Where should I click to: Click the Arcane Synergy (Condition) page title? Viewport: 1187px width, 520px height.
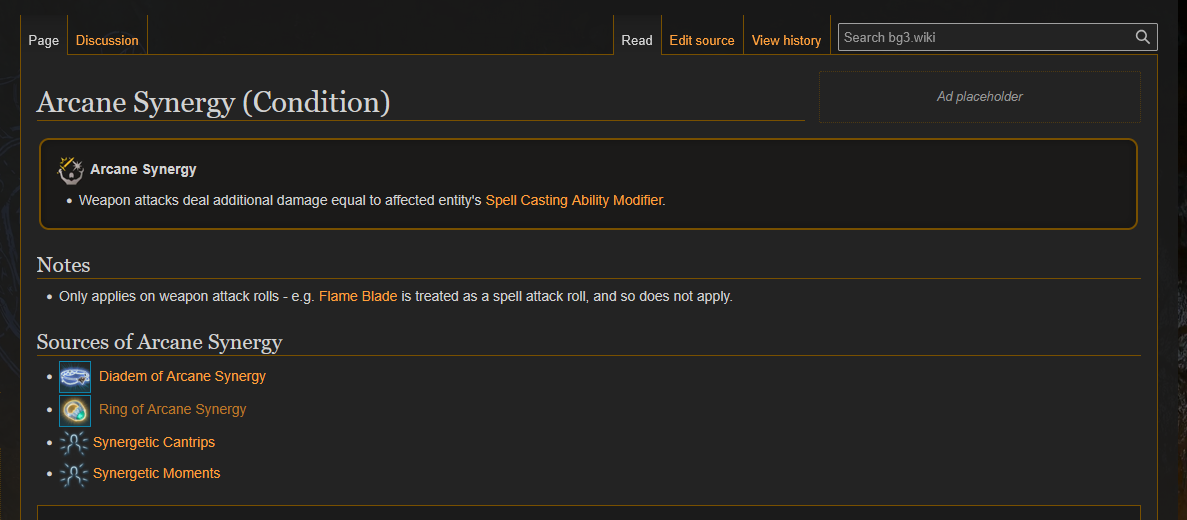213,102
